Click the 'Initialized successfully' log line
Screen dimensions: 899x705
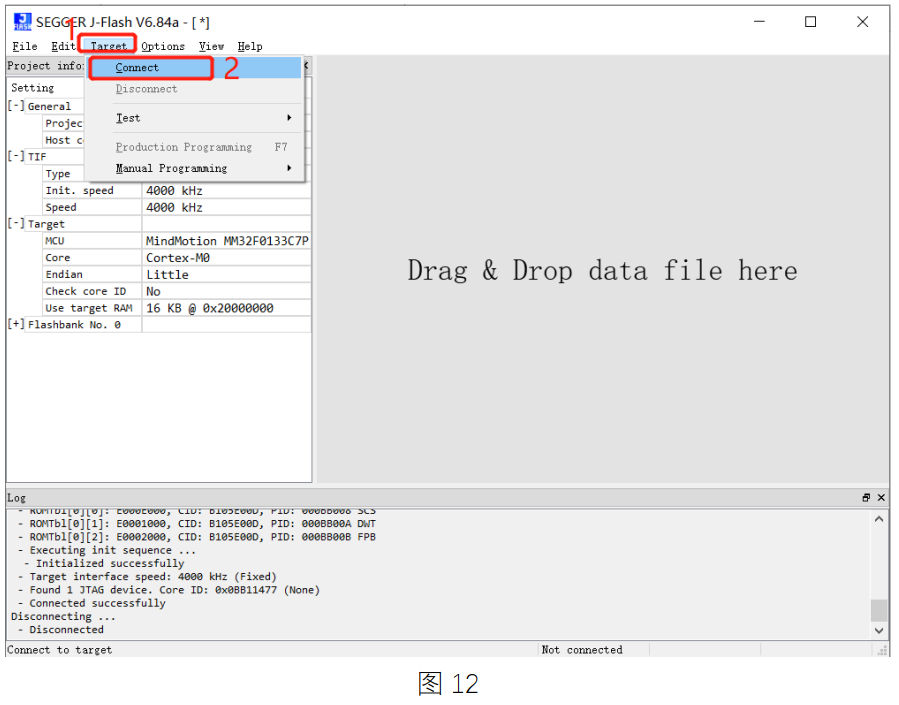pos(104,563)
